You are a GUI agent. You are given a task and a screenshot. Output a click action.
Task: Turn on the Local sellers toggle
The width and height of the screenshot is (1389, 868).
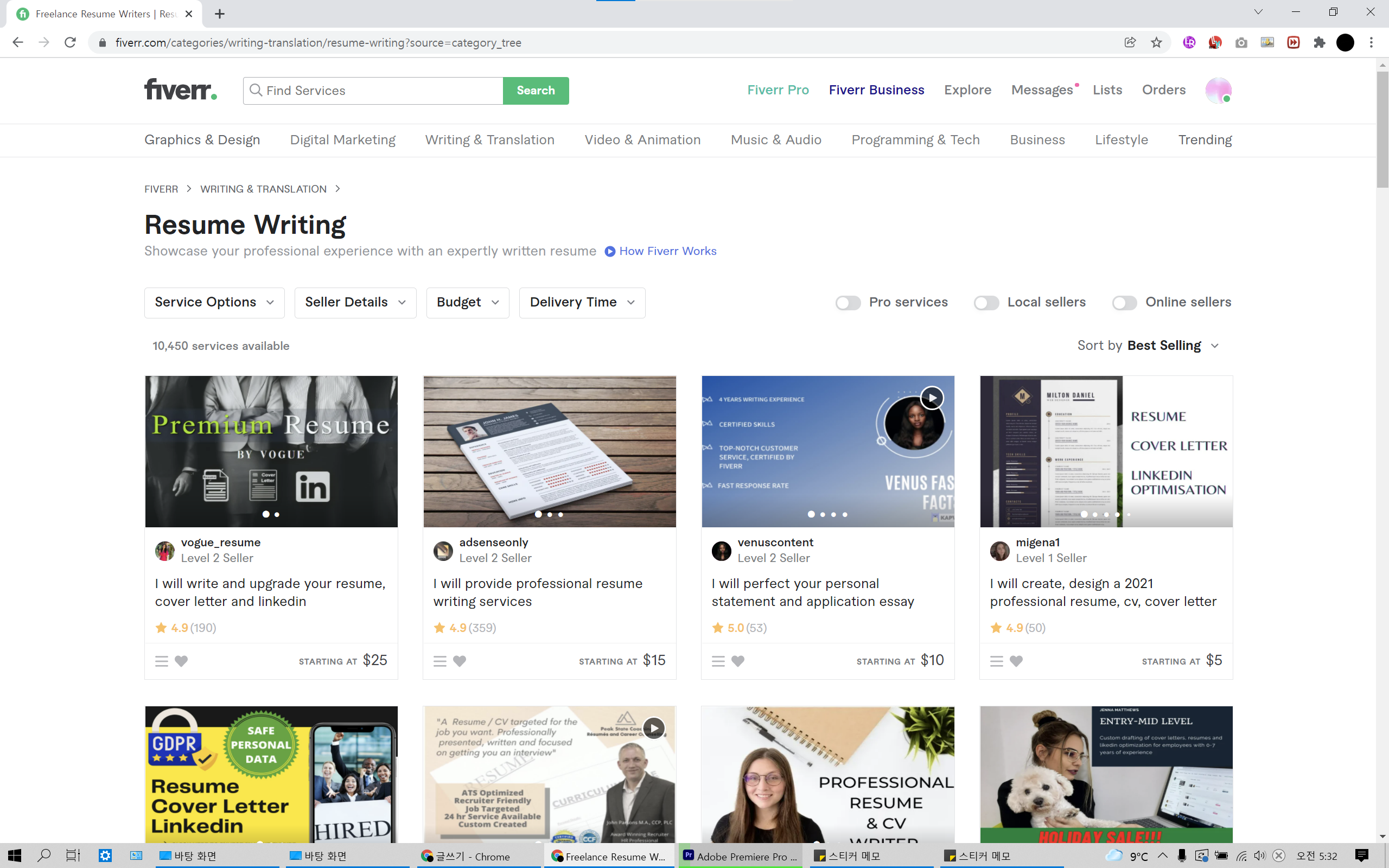point(986,303)
